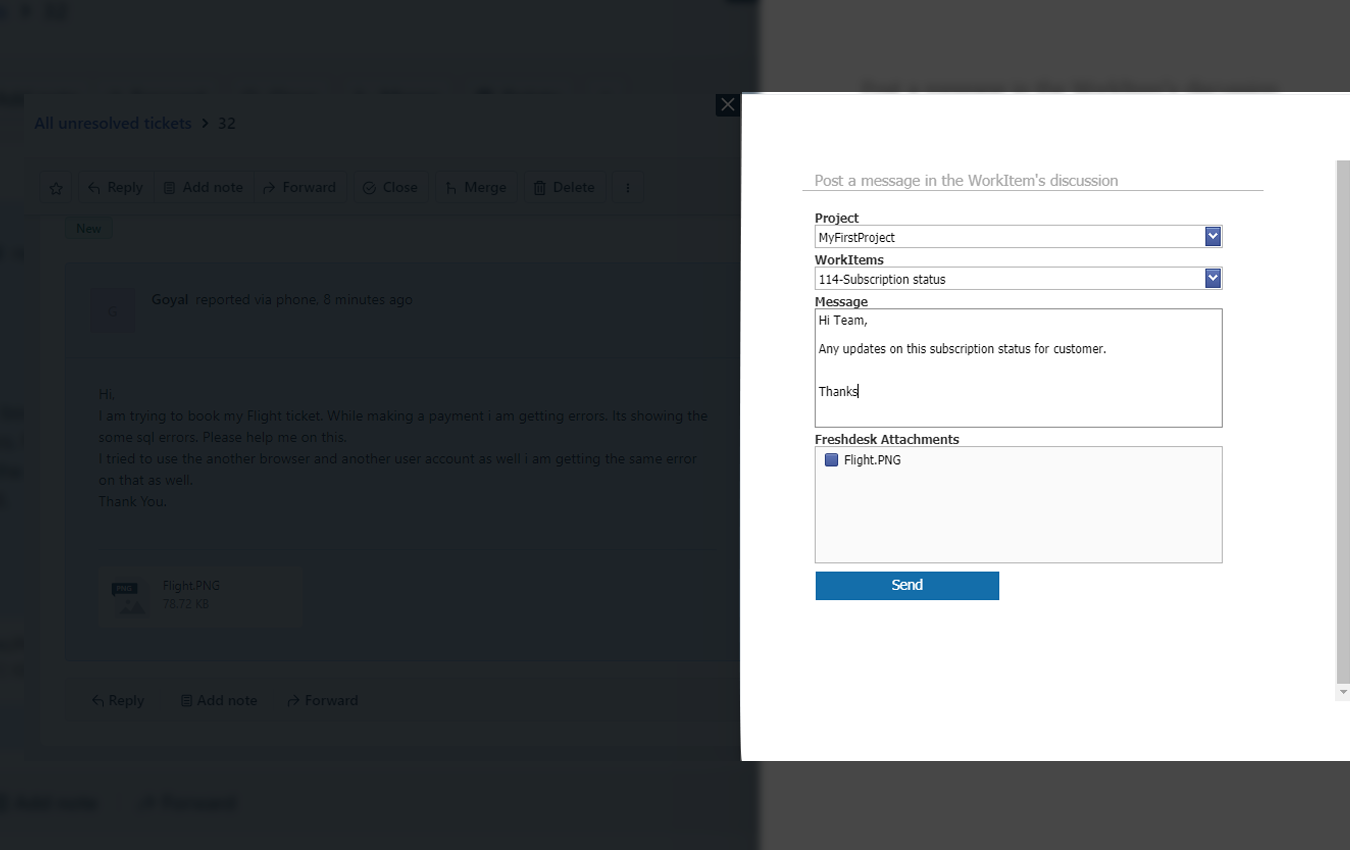Star the ticket with the star icon
1350x850 pixels.
point(56,188)
